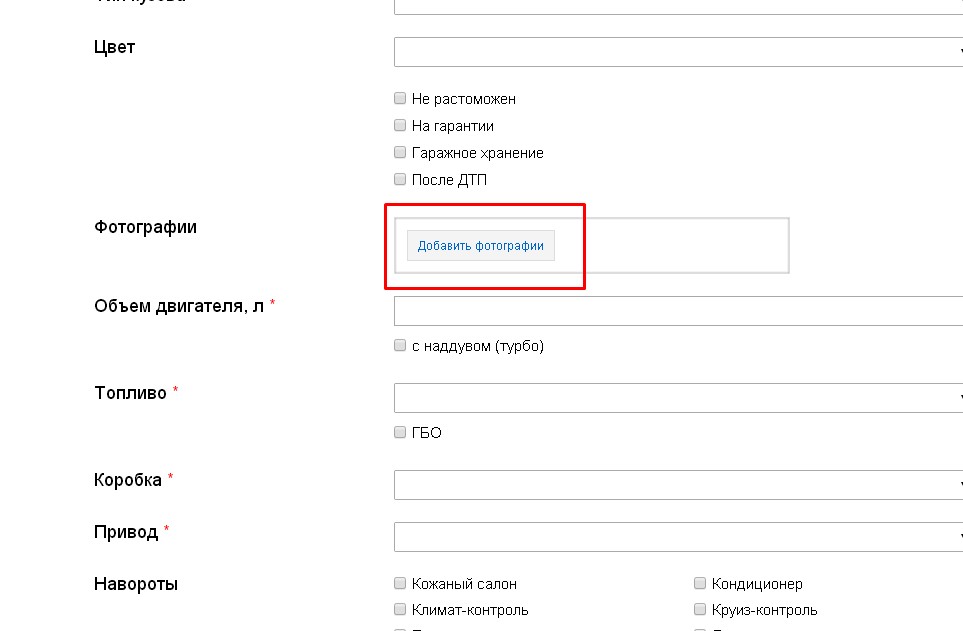Toggle the Круиз-контроль checkbox
This screenshot has width=963, height=631.
pyautogui.click(x=700, y=610)
